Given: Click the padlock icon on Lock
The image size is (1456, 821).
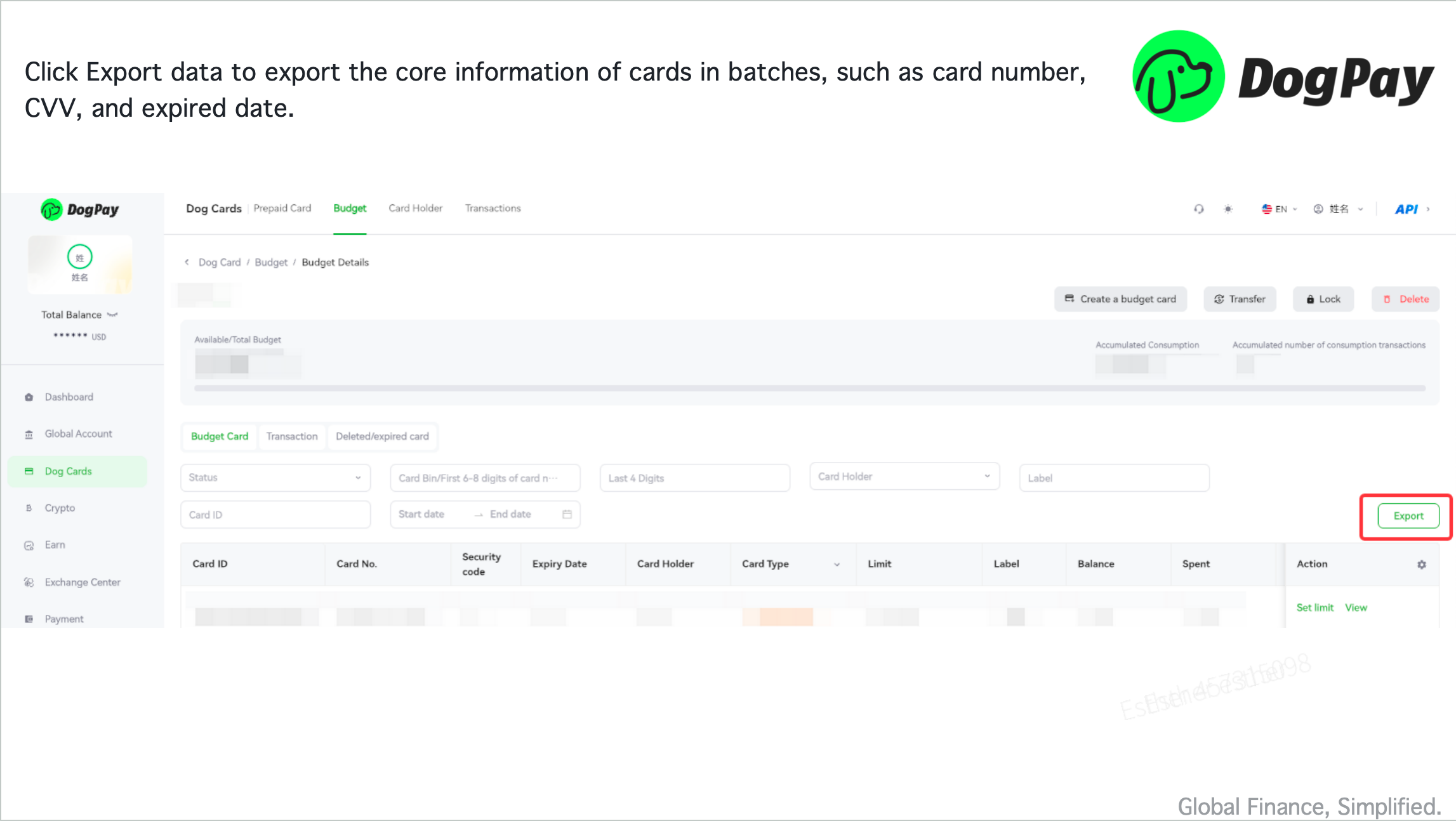Looking at the screenshot, I should (1310, 299).
